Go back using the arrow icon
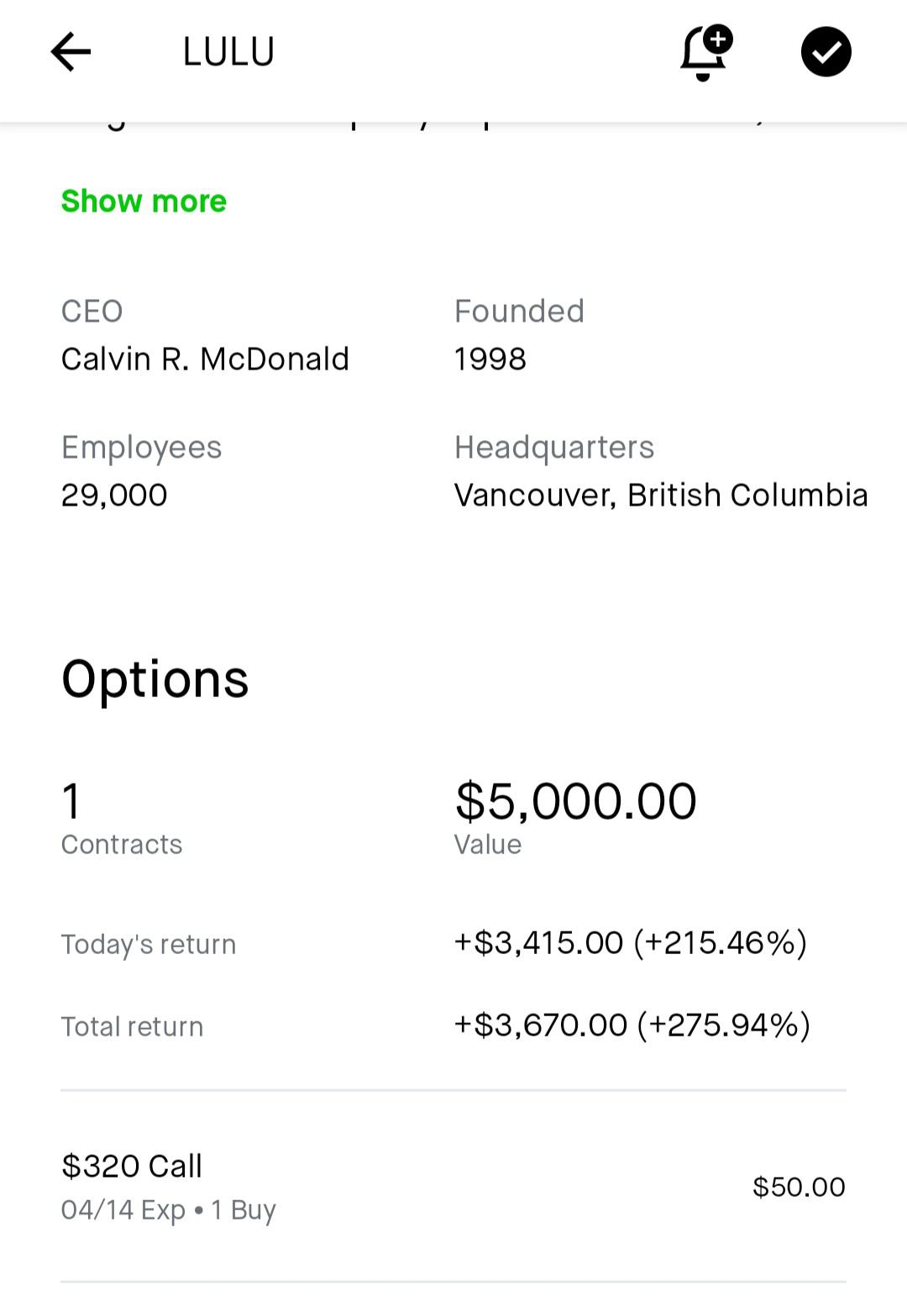 pos(71,52)
